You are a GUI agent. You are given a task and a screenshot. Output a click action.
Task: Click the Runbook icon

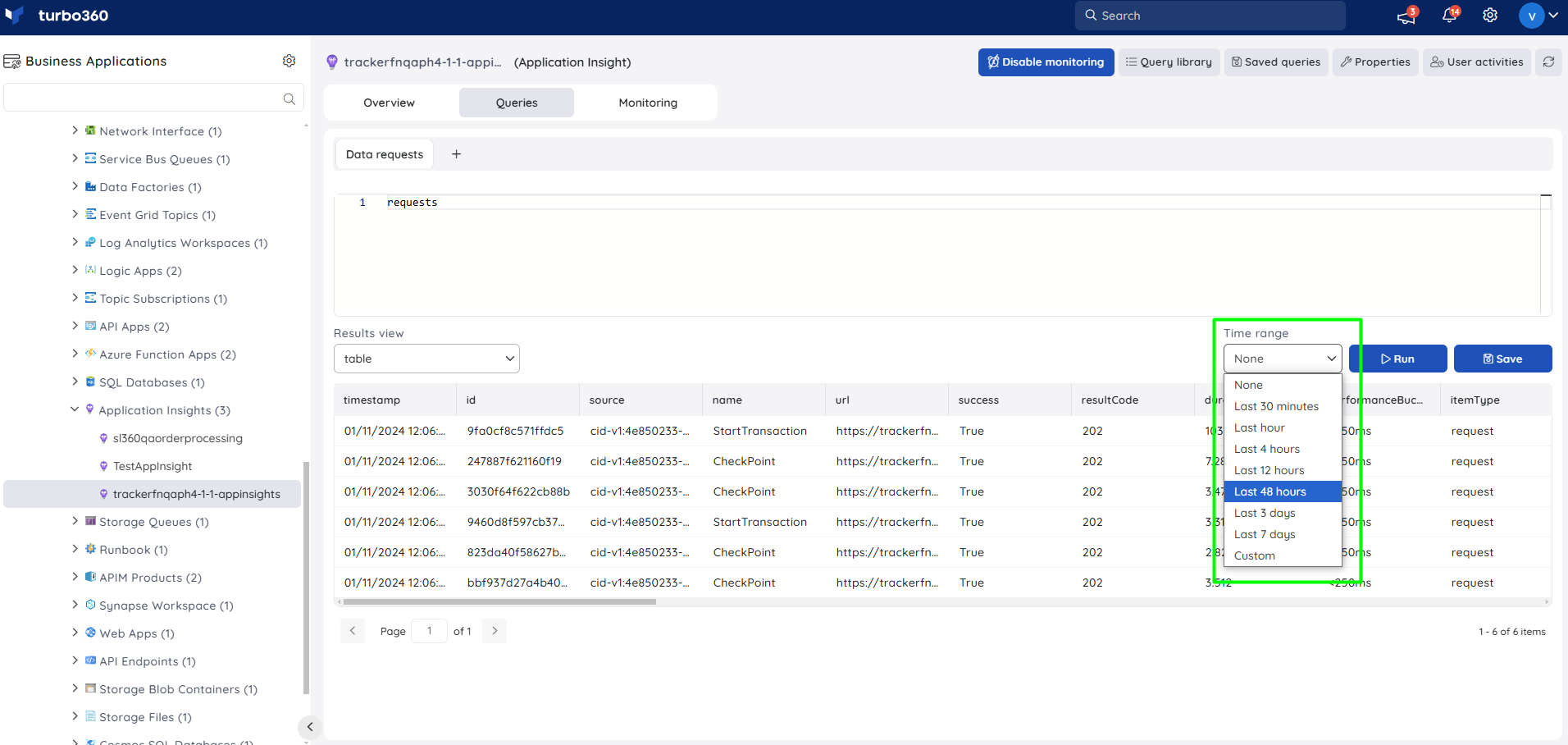point(90,549)
